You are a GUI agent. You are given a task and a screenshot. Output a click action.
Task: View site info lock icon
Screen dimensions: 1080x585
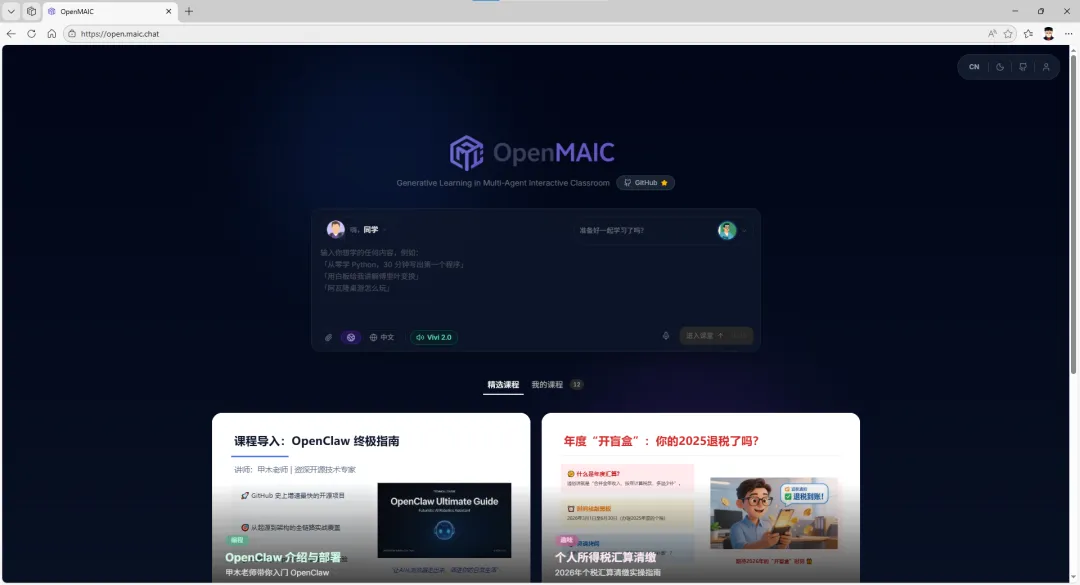pyautogui.click(x=72, y=34)
